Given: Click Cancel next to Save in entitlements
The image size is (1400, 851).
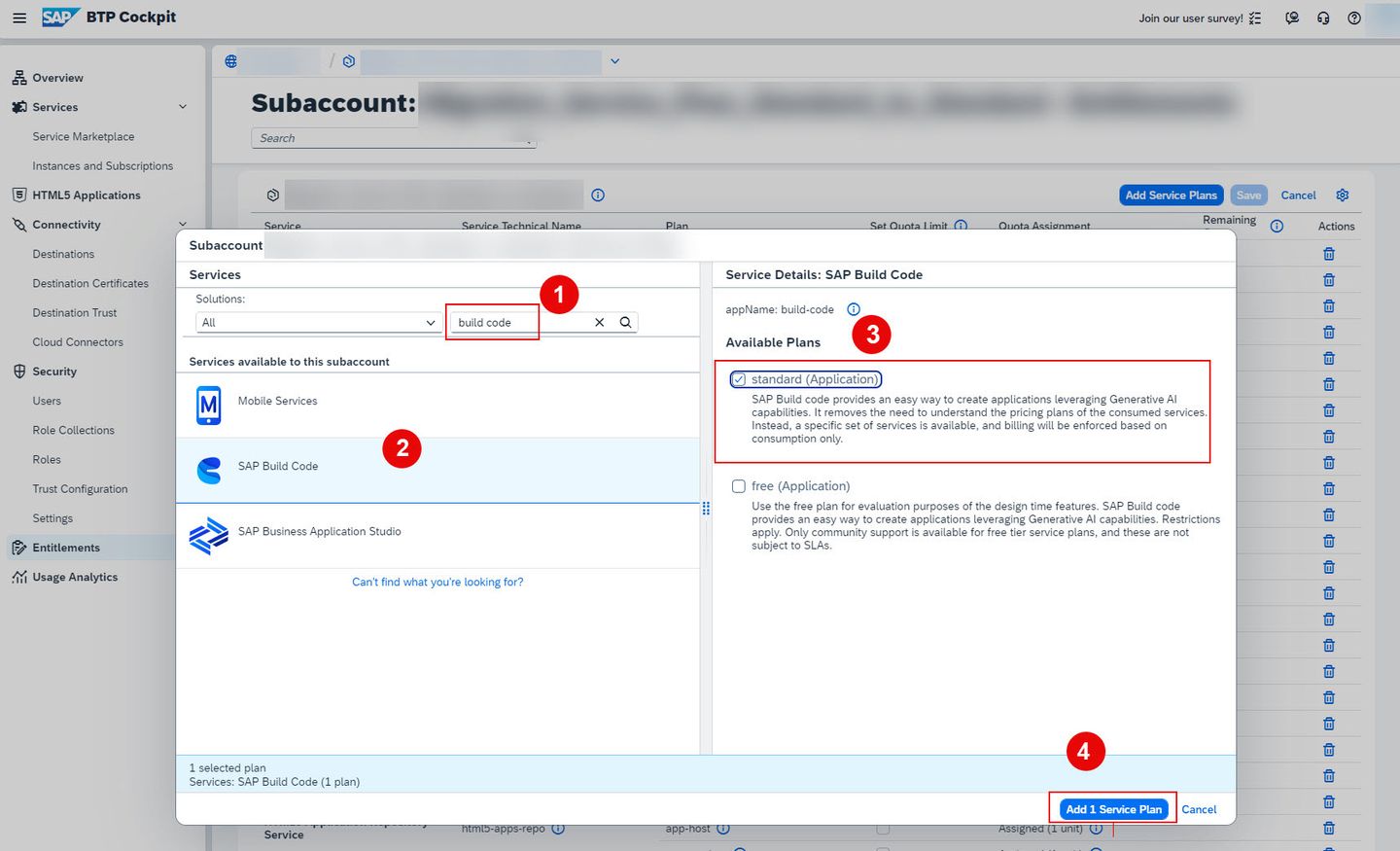Looking at the screenshot, I should click(1298, 195).
